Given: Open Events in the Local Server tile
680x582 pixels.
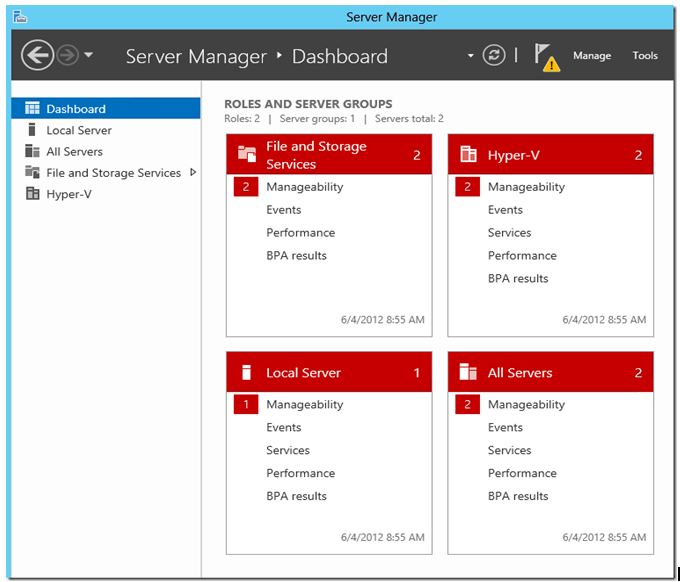Looking at the screenshot, I should pos(284,428).
